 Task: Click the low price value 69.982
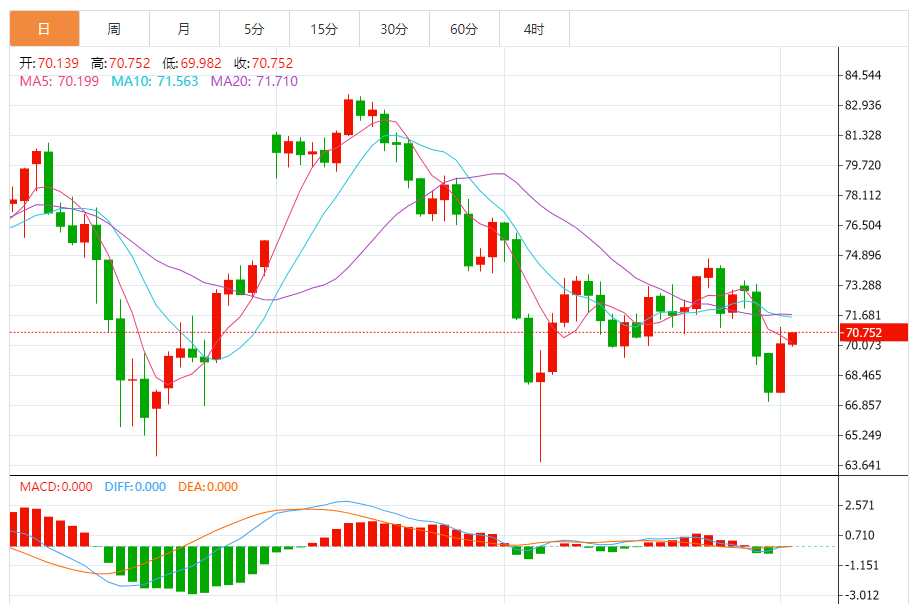(x=201, y=63)
